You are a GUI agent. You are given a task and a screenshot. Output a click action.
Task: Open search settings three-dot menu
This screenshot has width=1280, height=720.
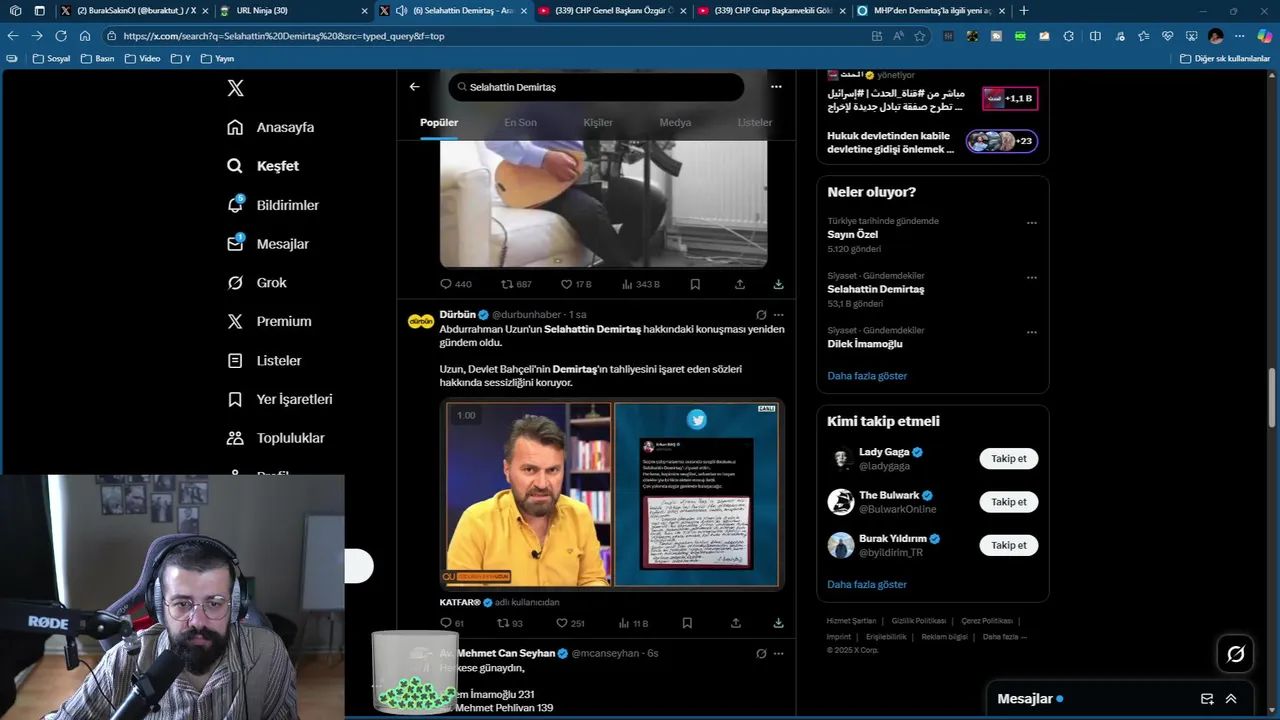776,87
